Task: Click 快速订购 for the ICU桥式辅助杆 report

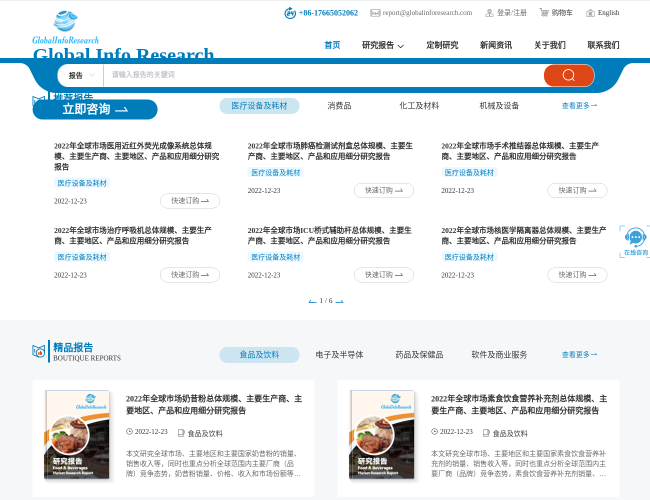Action: pyautogui.click(x=383, y=274)
